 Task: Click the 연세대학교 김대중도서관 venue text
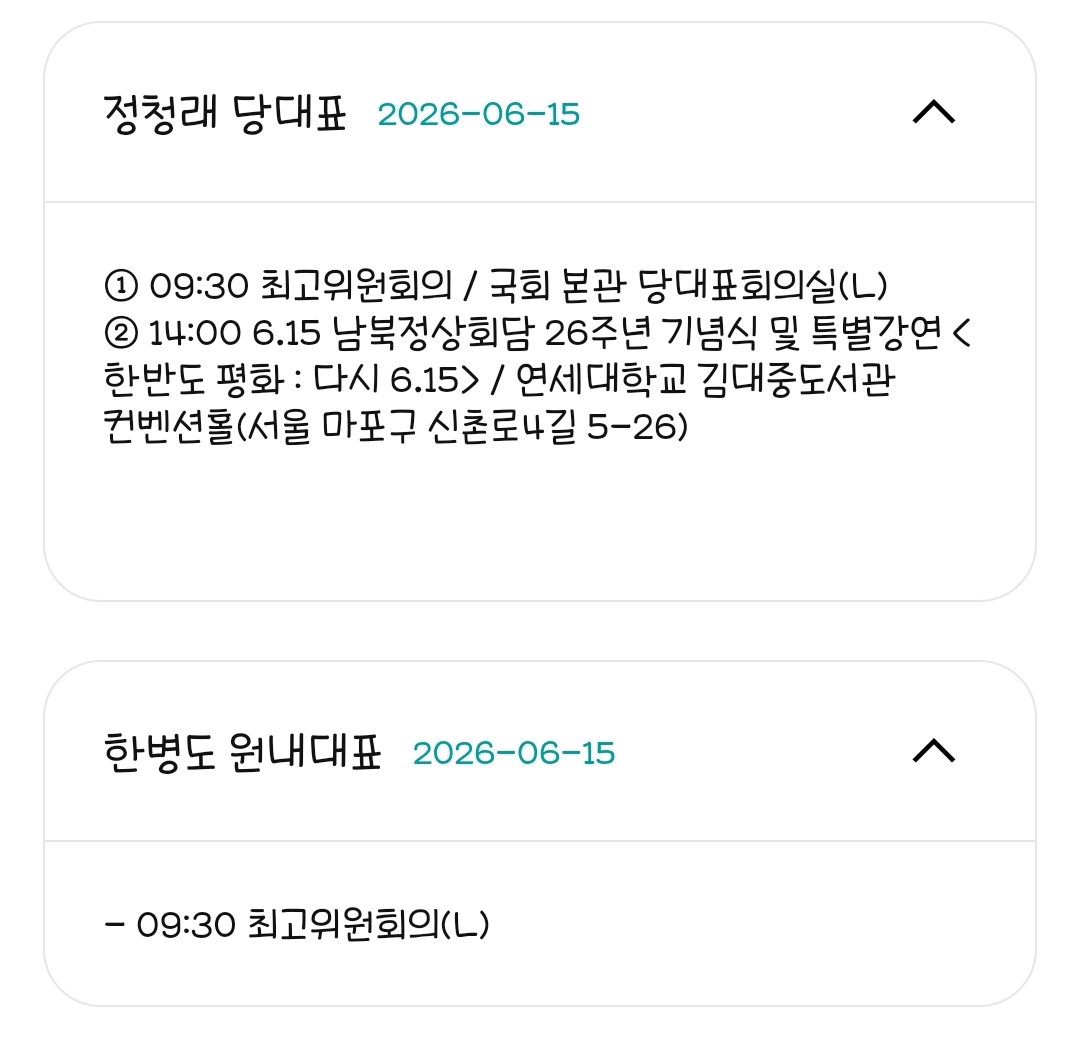click(705, 380)
